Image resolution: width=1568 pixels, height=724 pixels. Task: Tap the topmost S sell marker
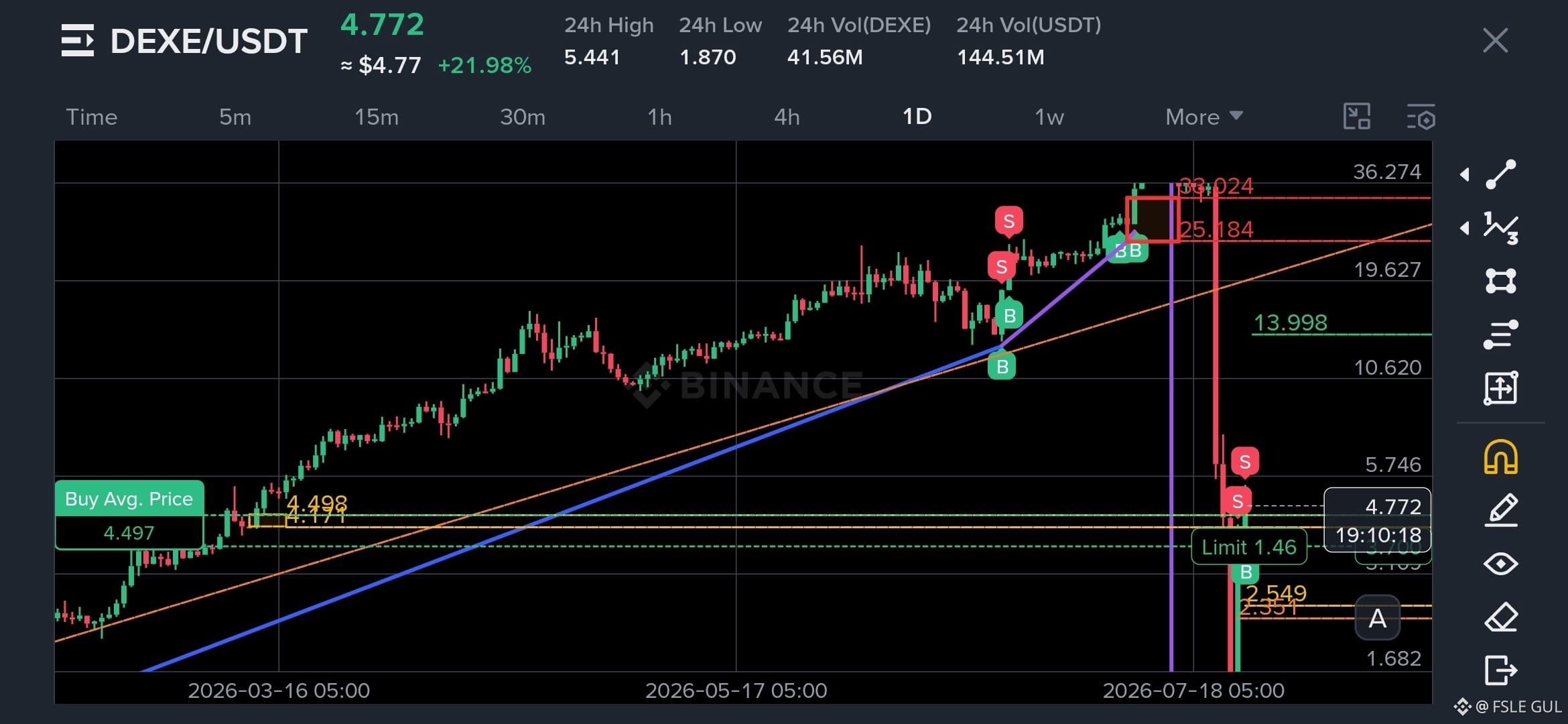coord(1009,221)
